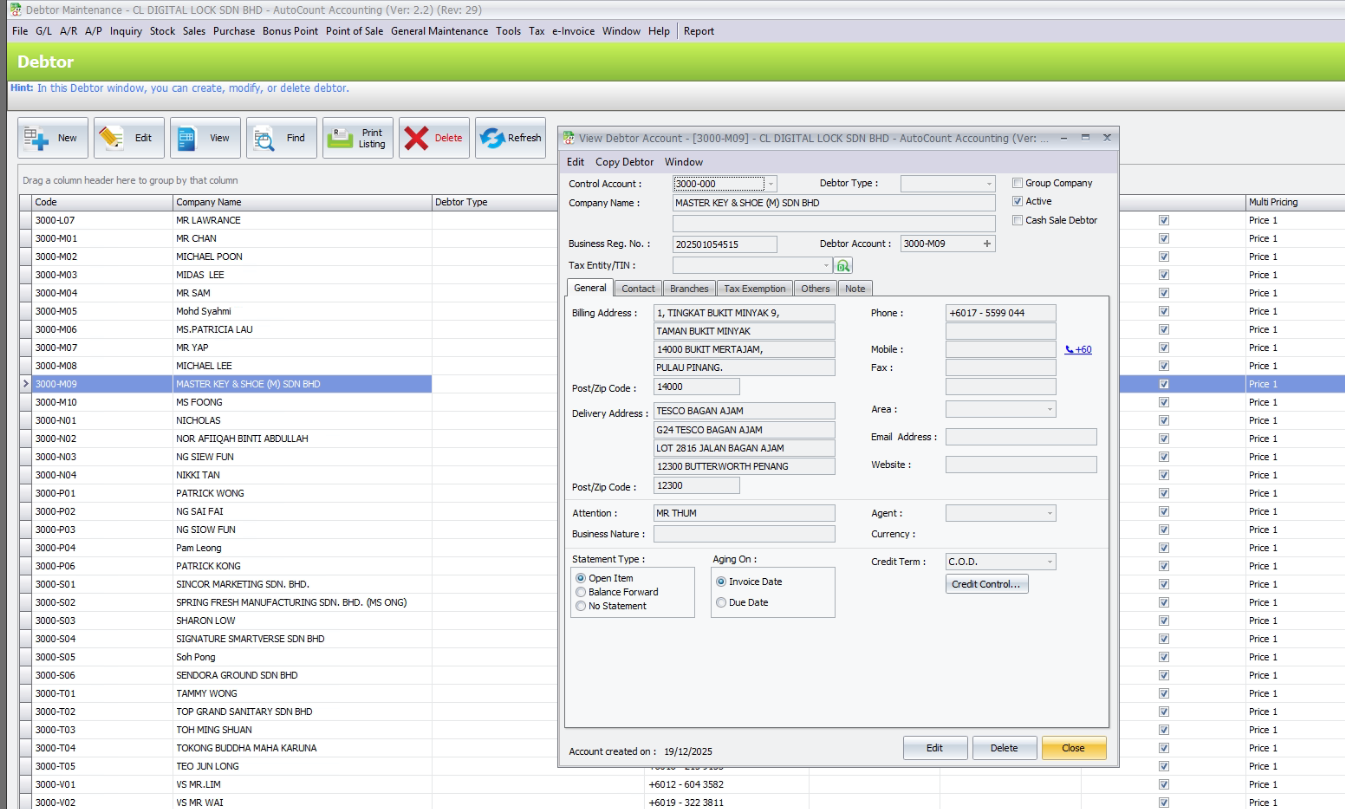This screenshot has height=809, width=1345.
Task: Tick the Group Company checkbox
Action: pos(1017,183)
